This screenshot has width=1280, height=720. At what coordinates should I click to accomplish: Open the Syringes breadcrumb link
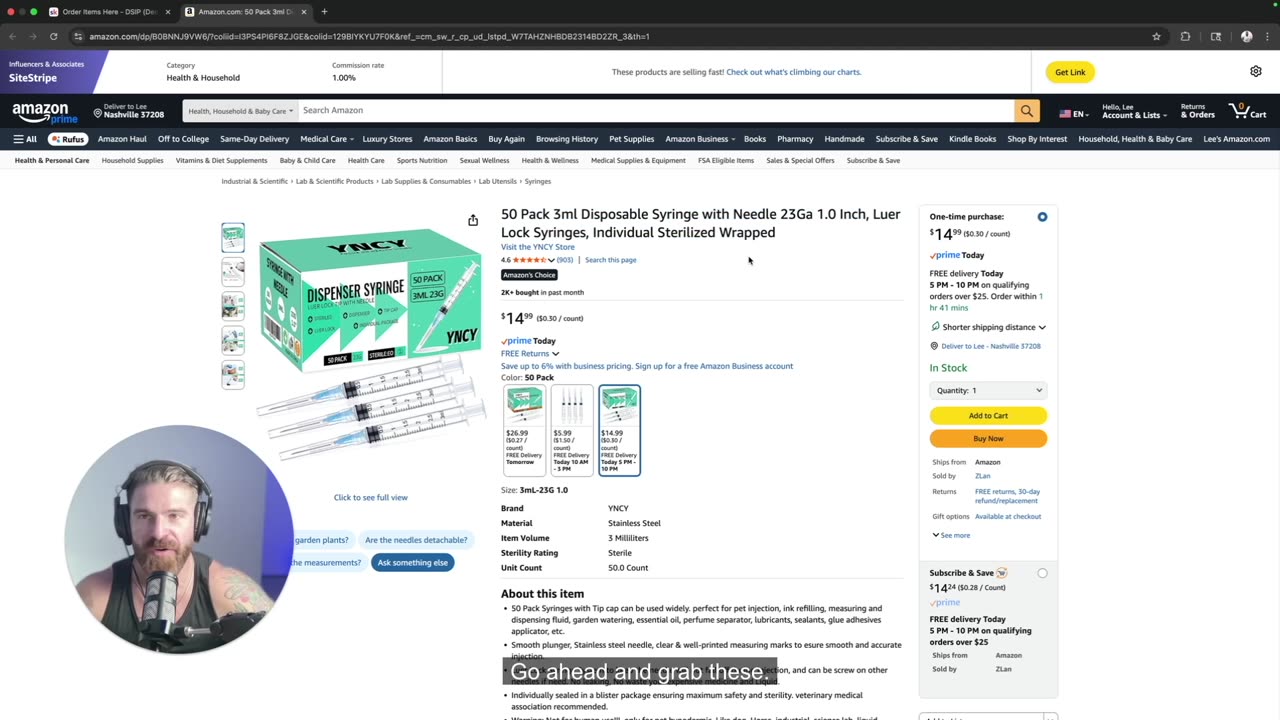(x=538, y=181)
